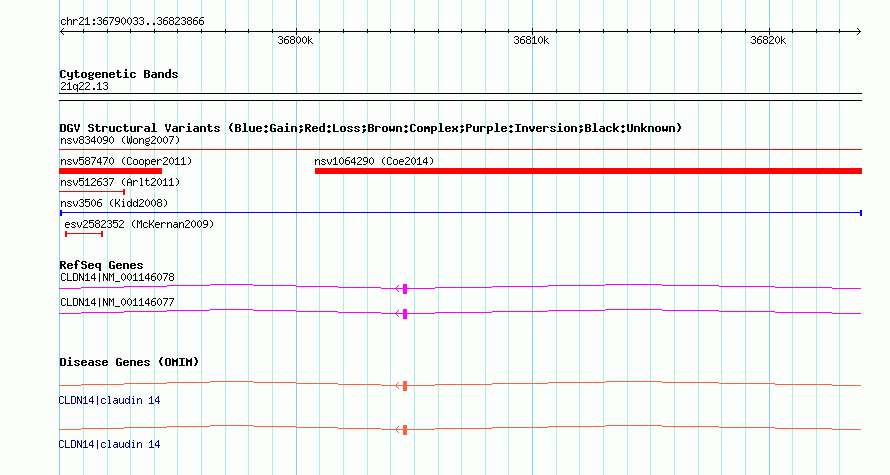
Task: Click the right arrow end of the ruler
Action: tap(859, 32)
